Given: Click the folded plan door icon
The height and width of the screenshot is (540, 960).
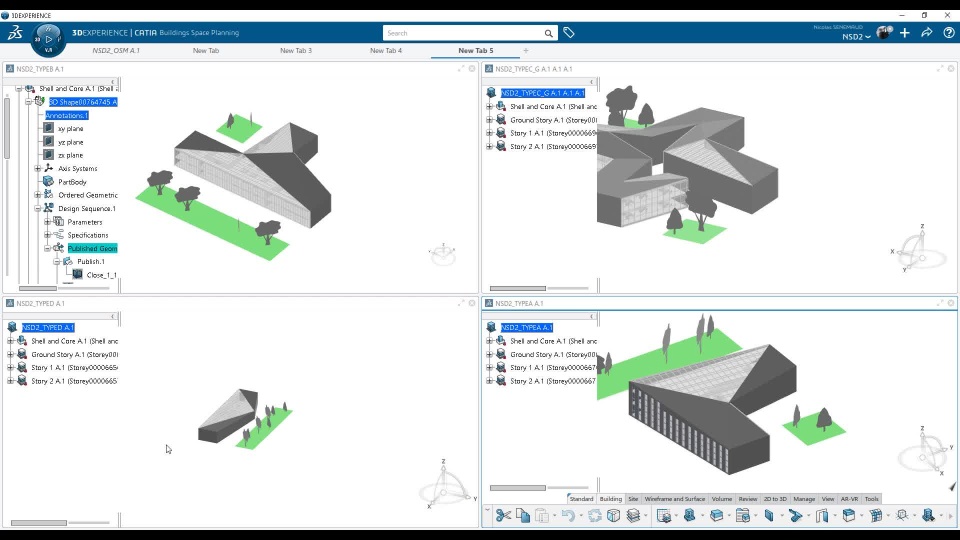Looking at the screenshot, I should click(x=822, y=516).
